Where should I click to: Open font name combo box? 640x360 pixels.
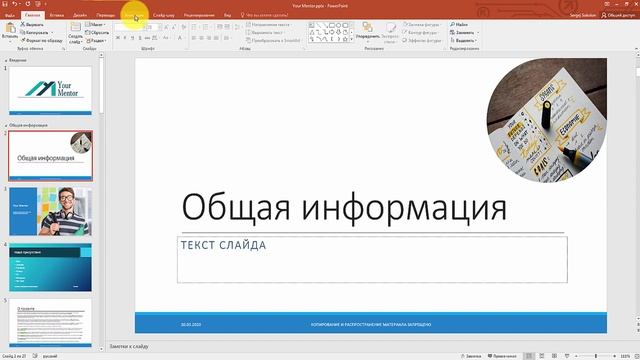(x=129, y=27)
